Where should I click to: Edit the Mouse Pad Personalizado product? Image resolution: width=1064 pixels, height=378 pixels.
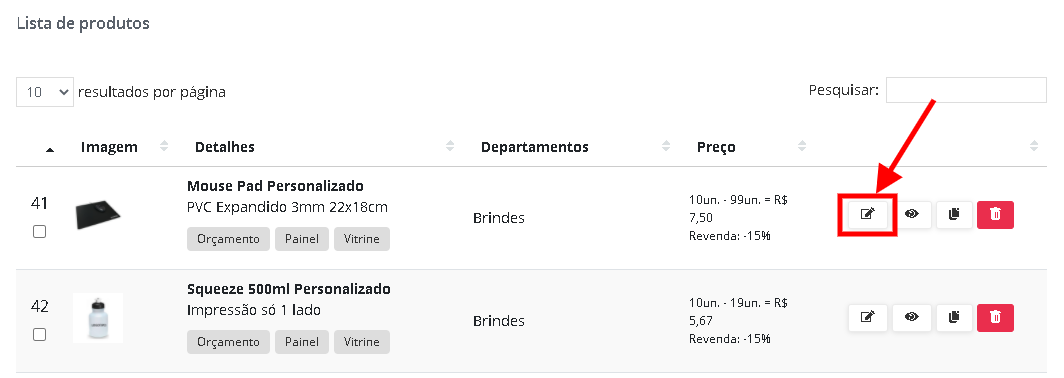click(867, 214)
